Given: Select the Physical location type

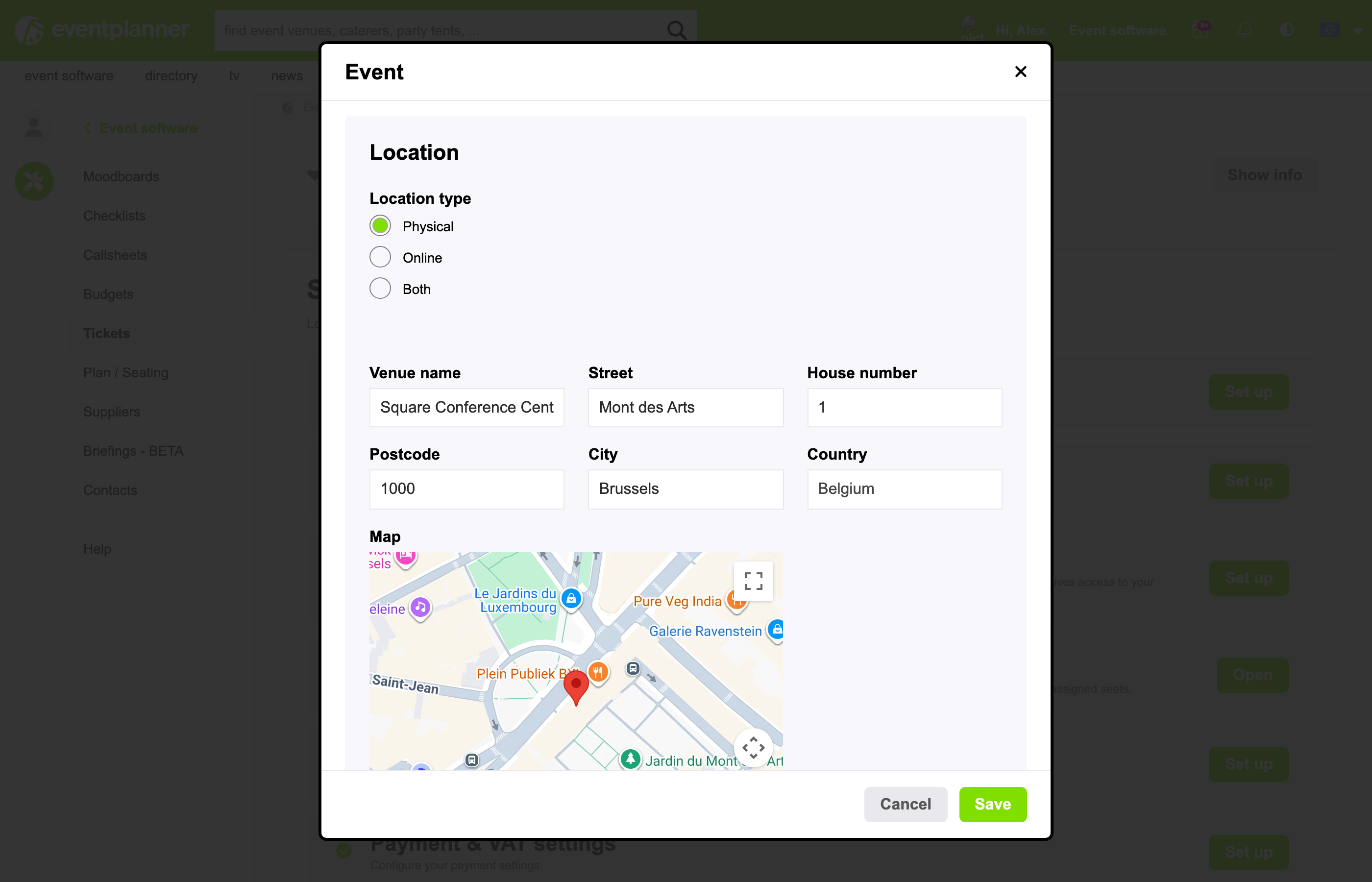Looking at the screenshot, I should point(380,226).
